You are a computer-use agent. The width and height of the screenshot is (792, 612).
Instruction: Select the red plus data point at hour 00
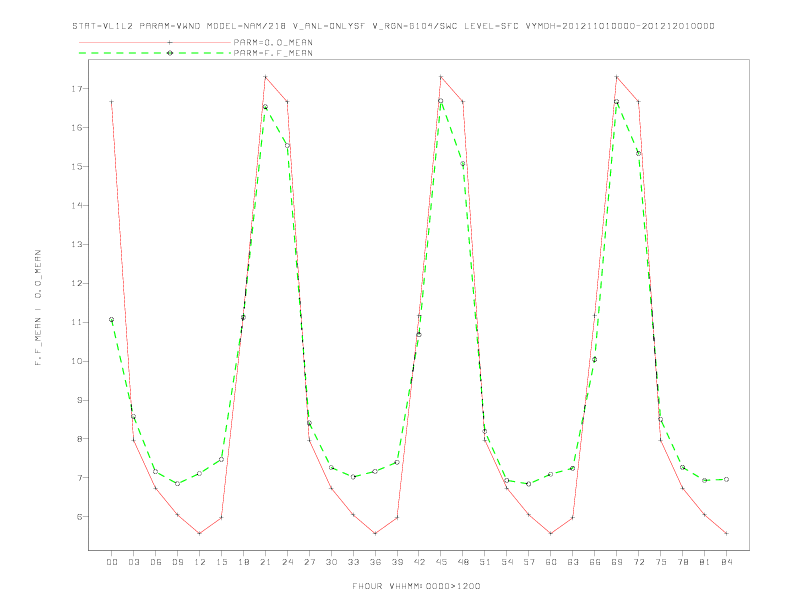(x=112, y=102)
